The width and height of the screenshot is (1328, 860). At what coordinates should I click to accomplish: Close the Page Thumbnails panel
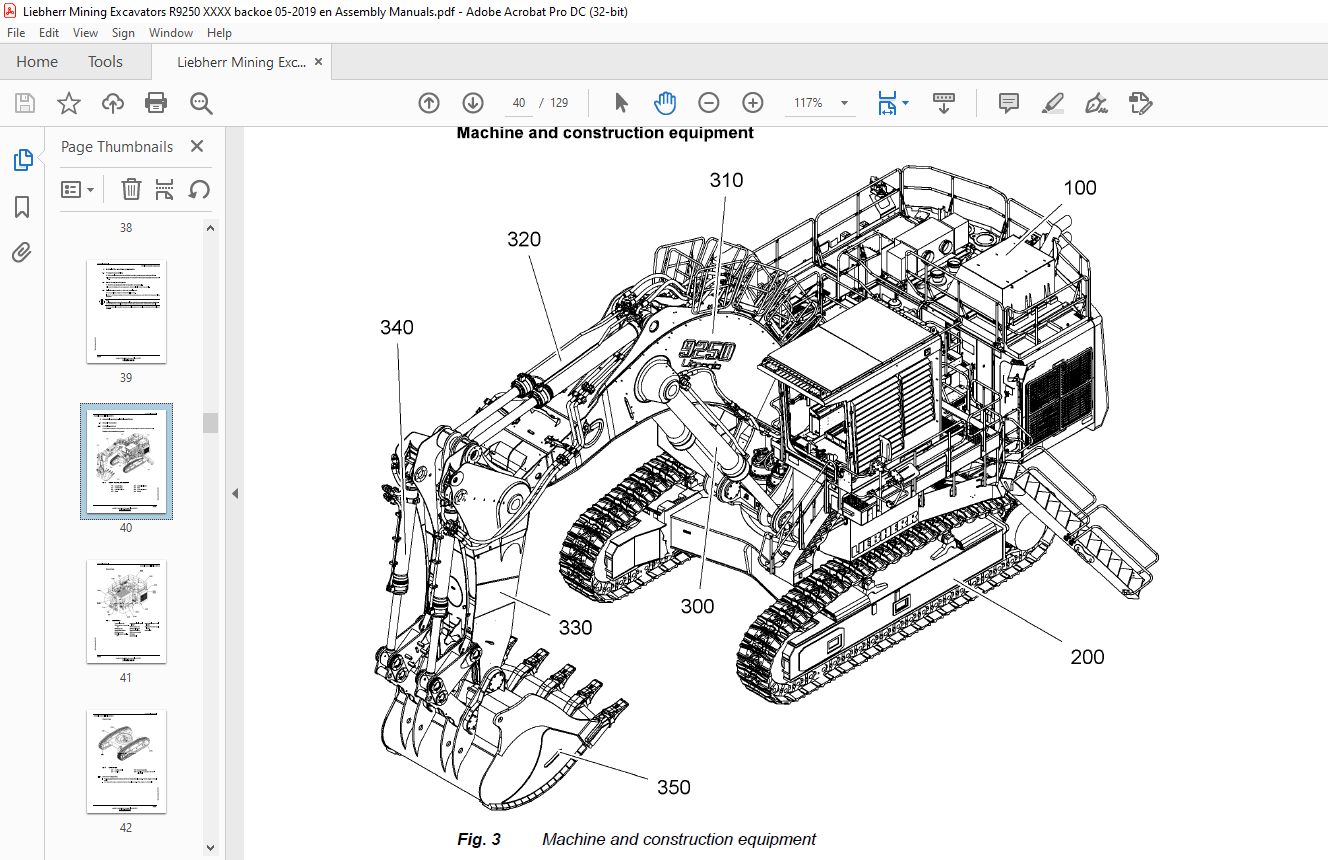[197, 146]
